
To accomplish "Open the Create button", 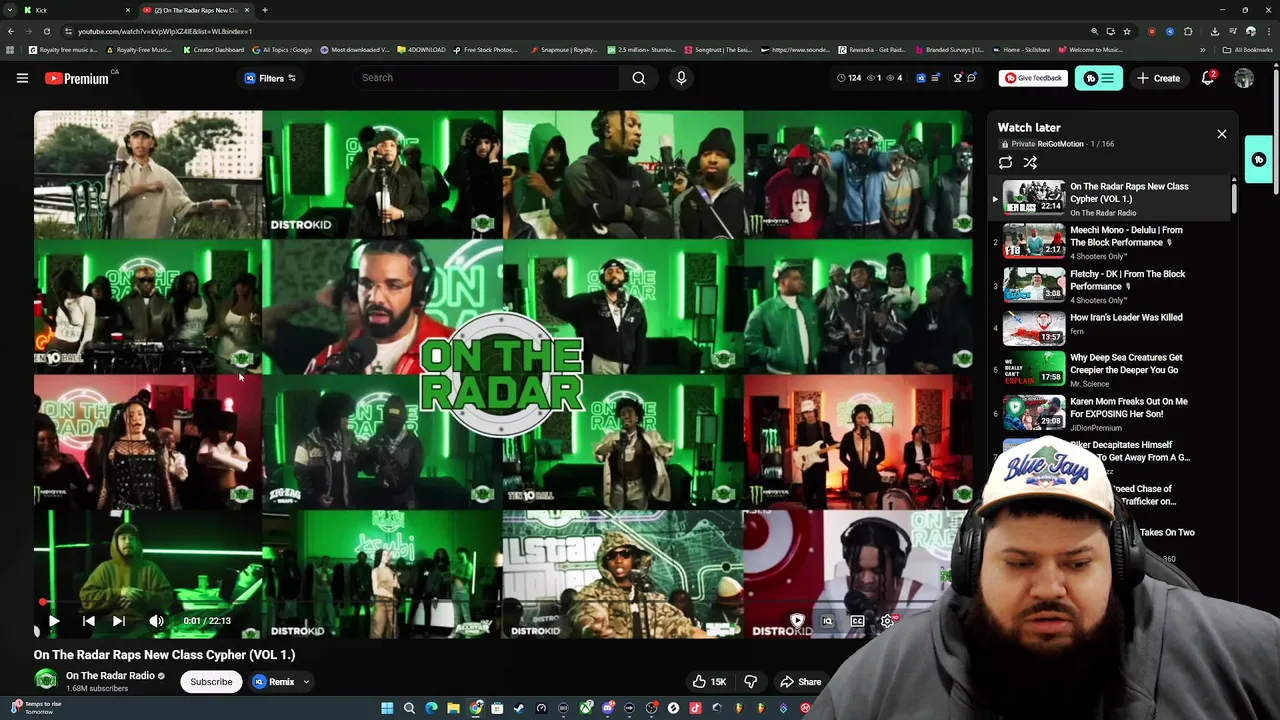I will coord(1158,78).
